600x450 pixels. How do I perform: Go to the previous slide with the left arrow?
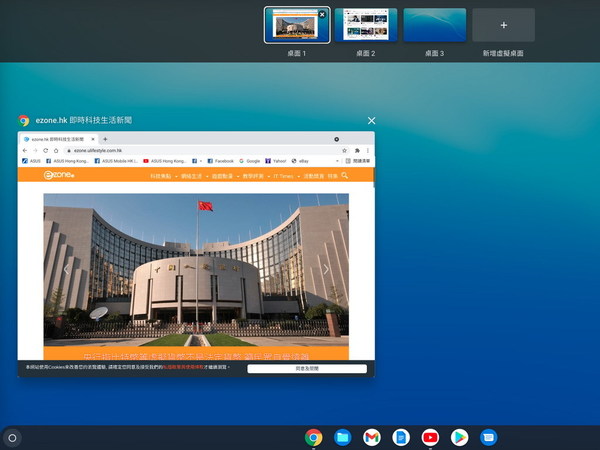click(x=66, y=269)
